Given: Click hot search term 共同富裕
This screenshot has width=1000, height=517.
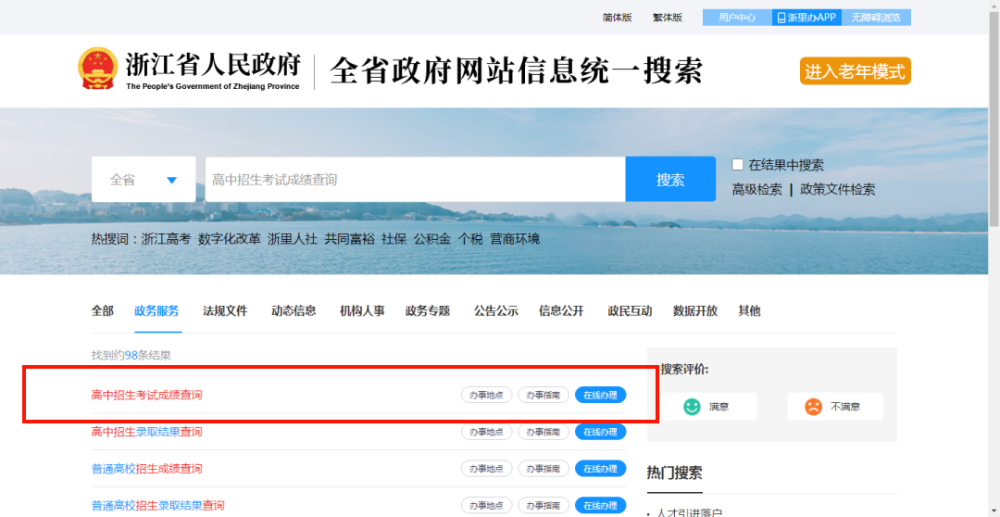Looking at the screenshot, I should tap(349, 239).
